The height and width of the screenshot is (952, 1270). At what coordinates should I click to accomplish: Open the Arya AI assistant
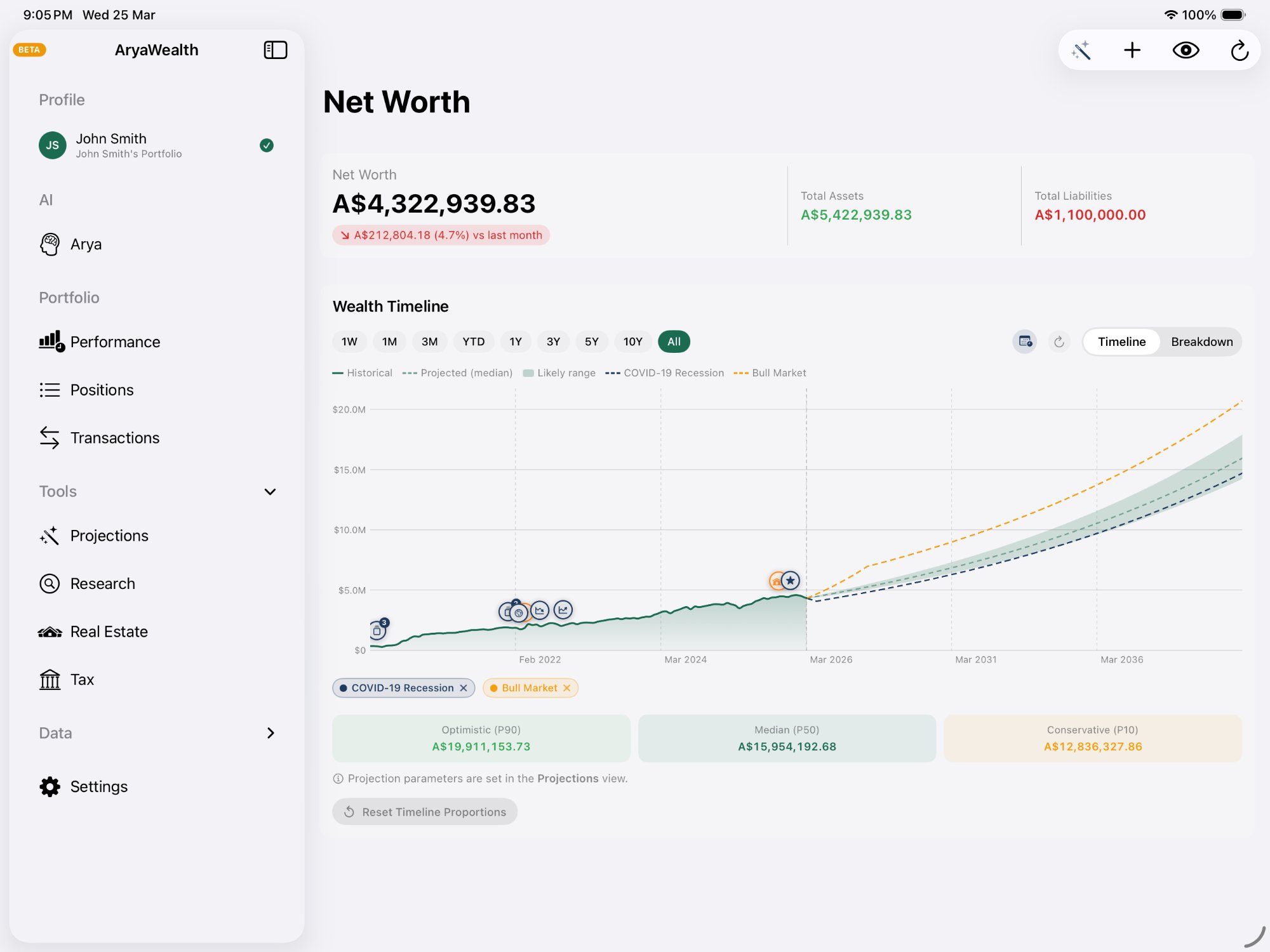tap(86, 244)
